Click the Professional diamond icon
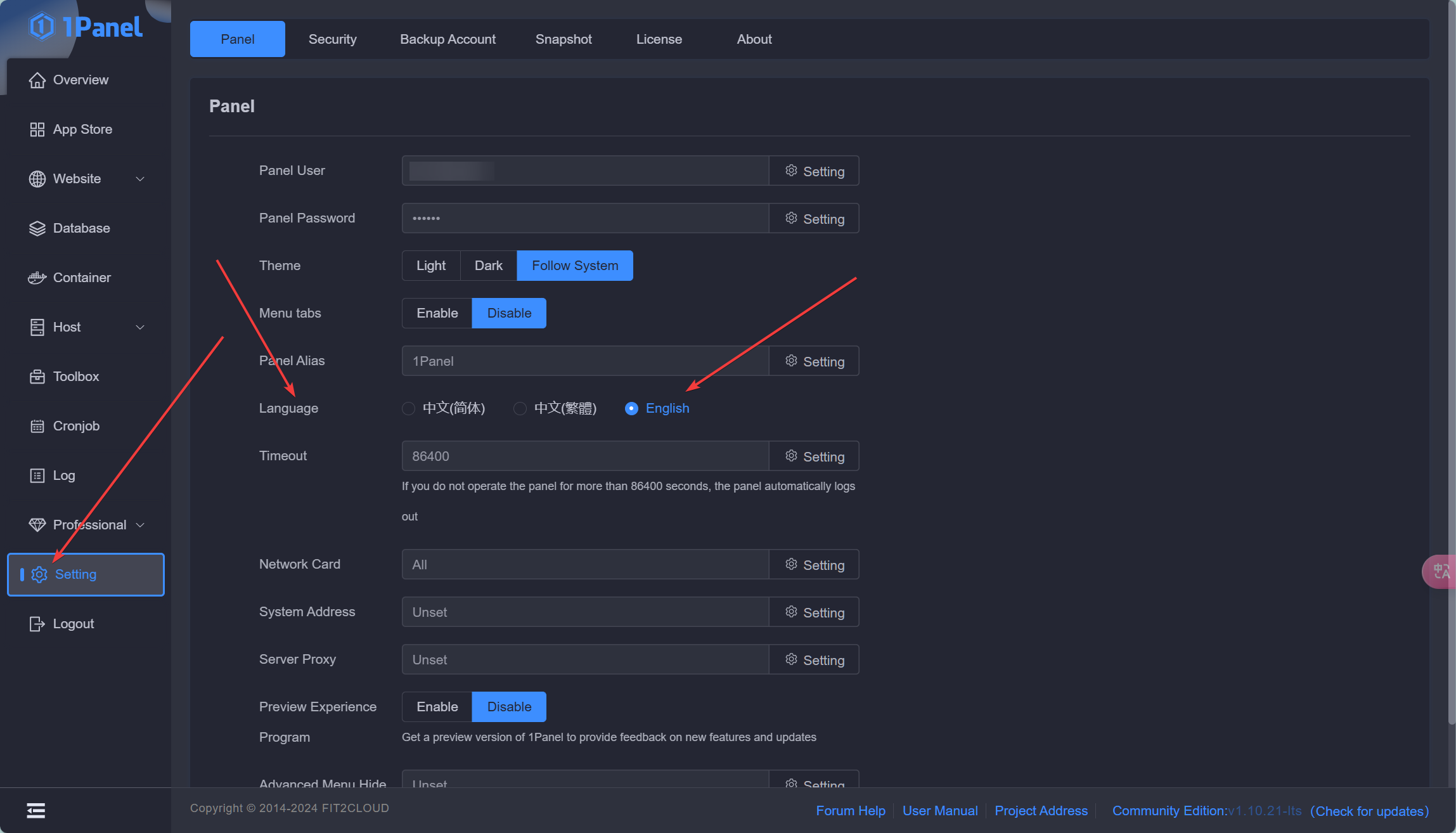This screenshot has height=833, width=1456. [37, 525]
